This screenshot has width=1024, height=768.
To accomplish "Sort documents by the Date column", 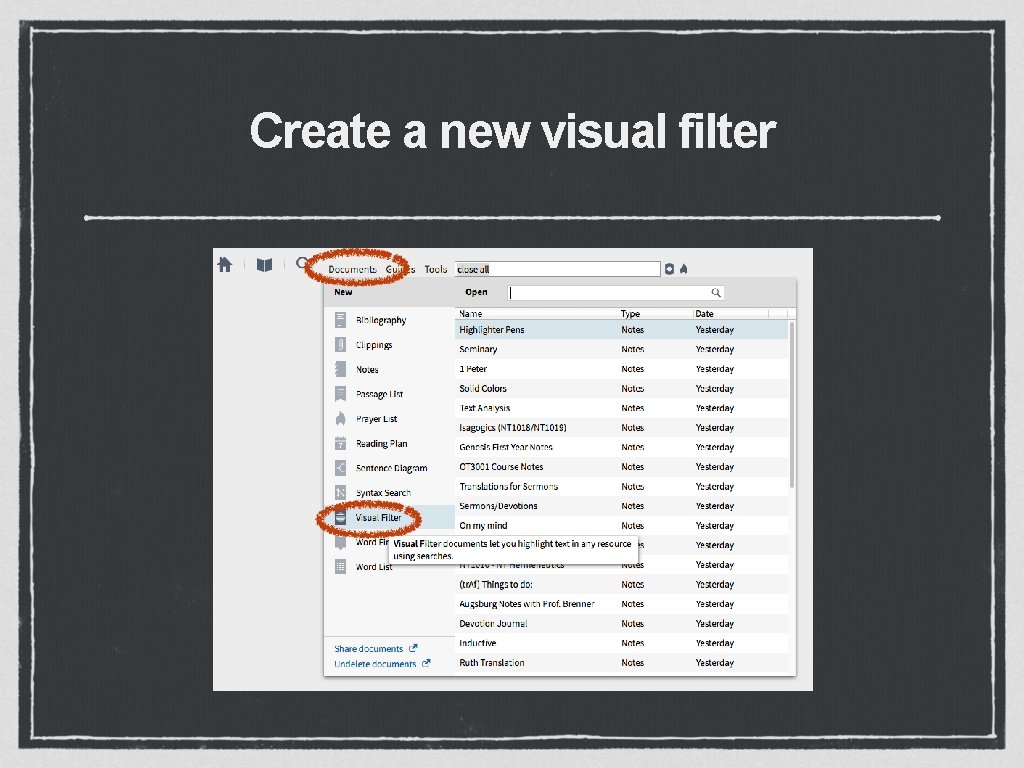I will (x=704, y=313).
